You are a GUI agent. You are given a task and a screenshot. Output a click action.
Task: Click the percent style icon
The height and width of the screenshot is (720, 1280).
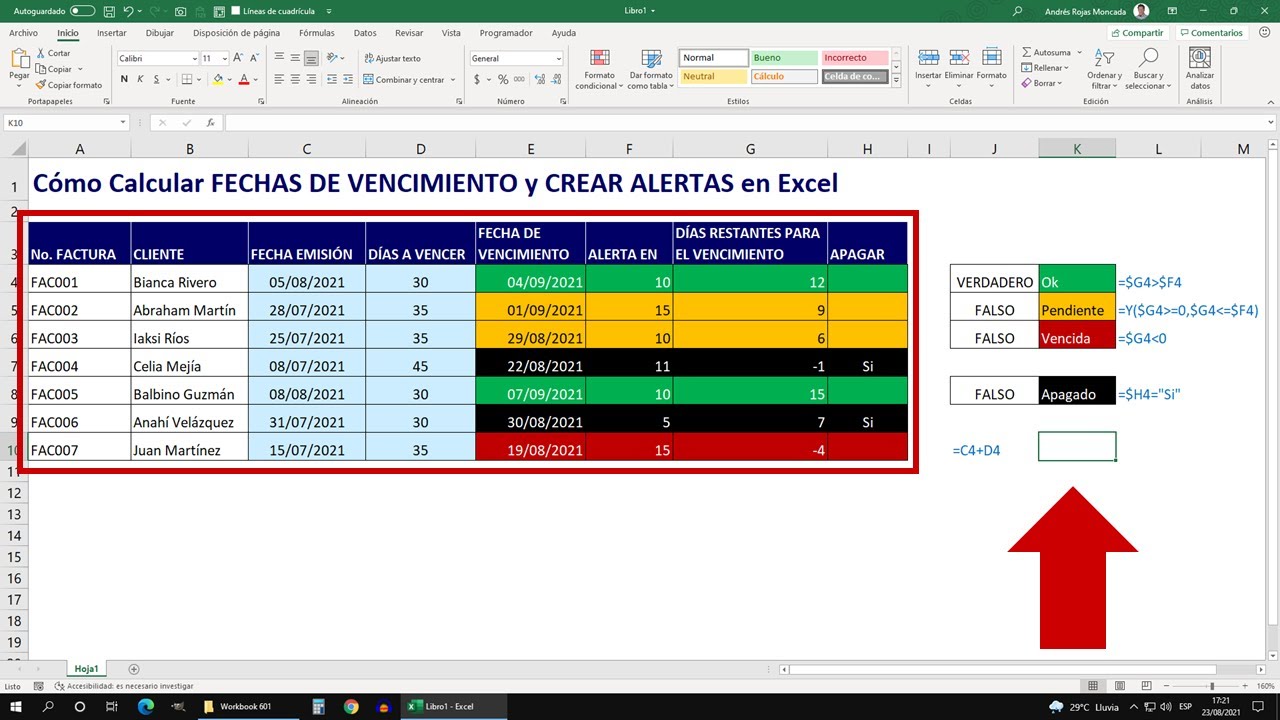(x=503, y=79)
